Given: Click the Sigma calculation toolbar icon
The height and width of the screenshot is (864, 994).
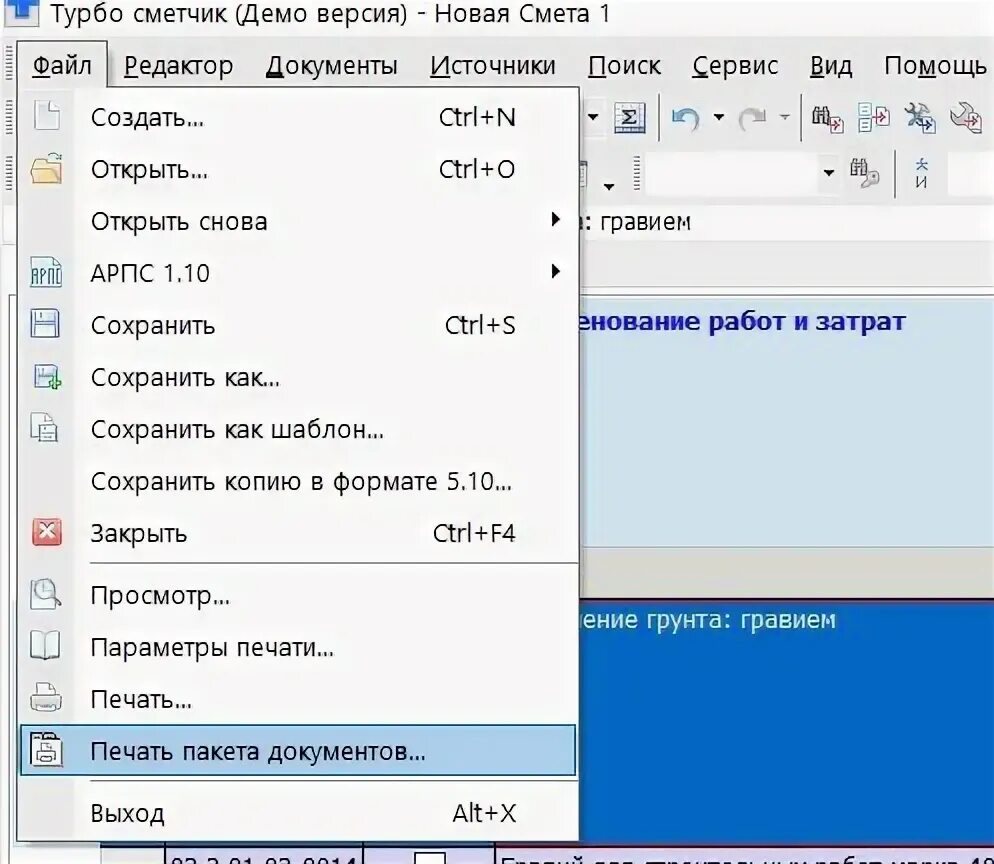Looking at the screenshot, I should coord(629,117).
